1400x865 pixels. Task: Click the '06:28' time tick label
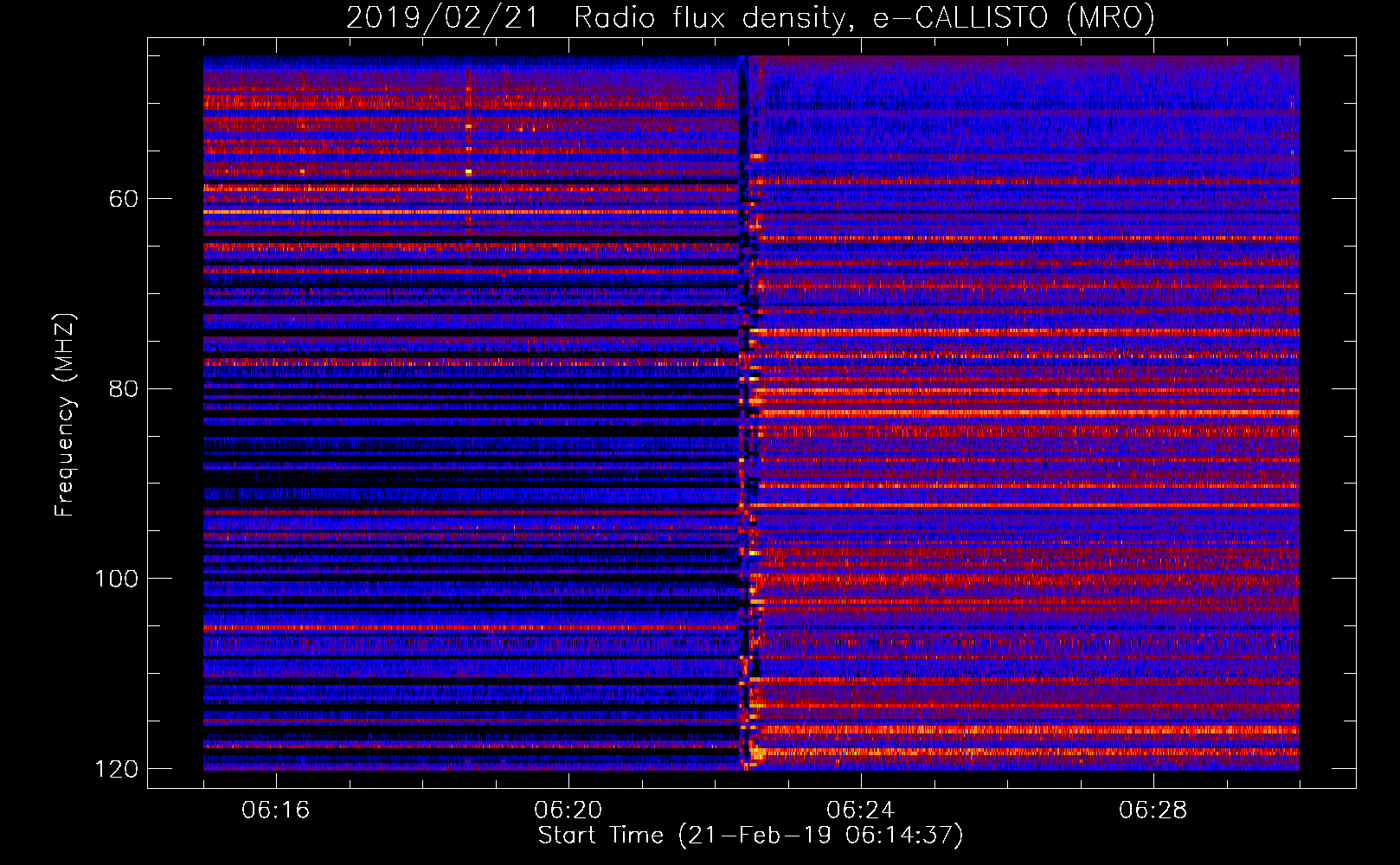(x=1153, y=811)
